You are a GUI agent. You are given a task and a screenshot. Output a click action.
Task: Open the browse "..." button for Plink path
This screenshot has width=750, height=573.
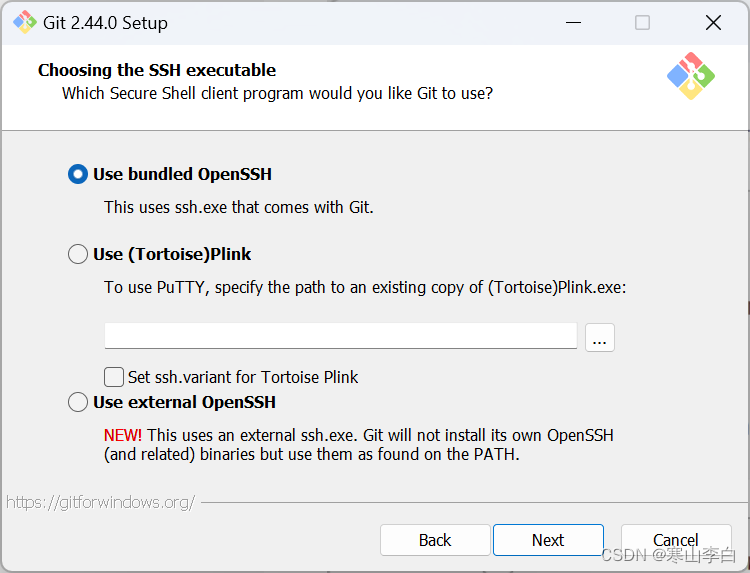click(x=599, y=338)
